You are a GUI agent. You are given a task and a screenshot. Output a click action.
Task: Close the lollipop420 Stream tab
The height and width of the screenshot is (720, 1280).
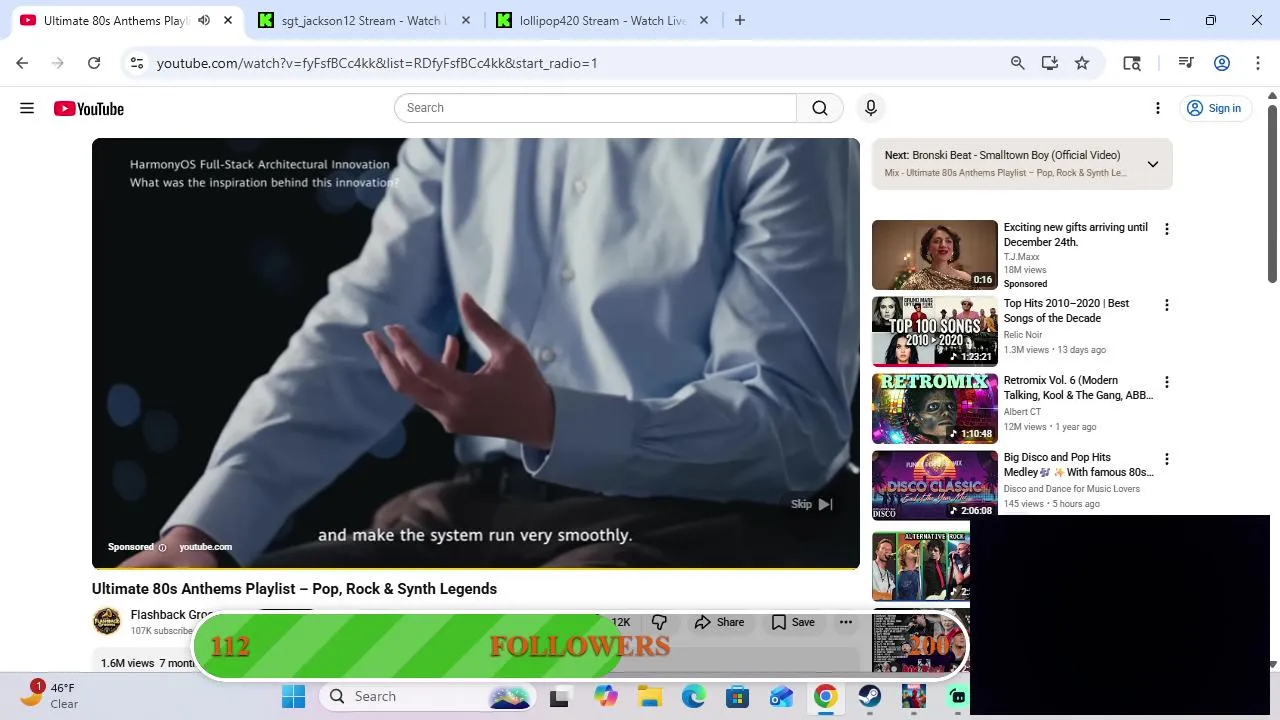[x=703, y=20]
